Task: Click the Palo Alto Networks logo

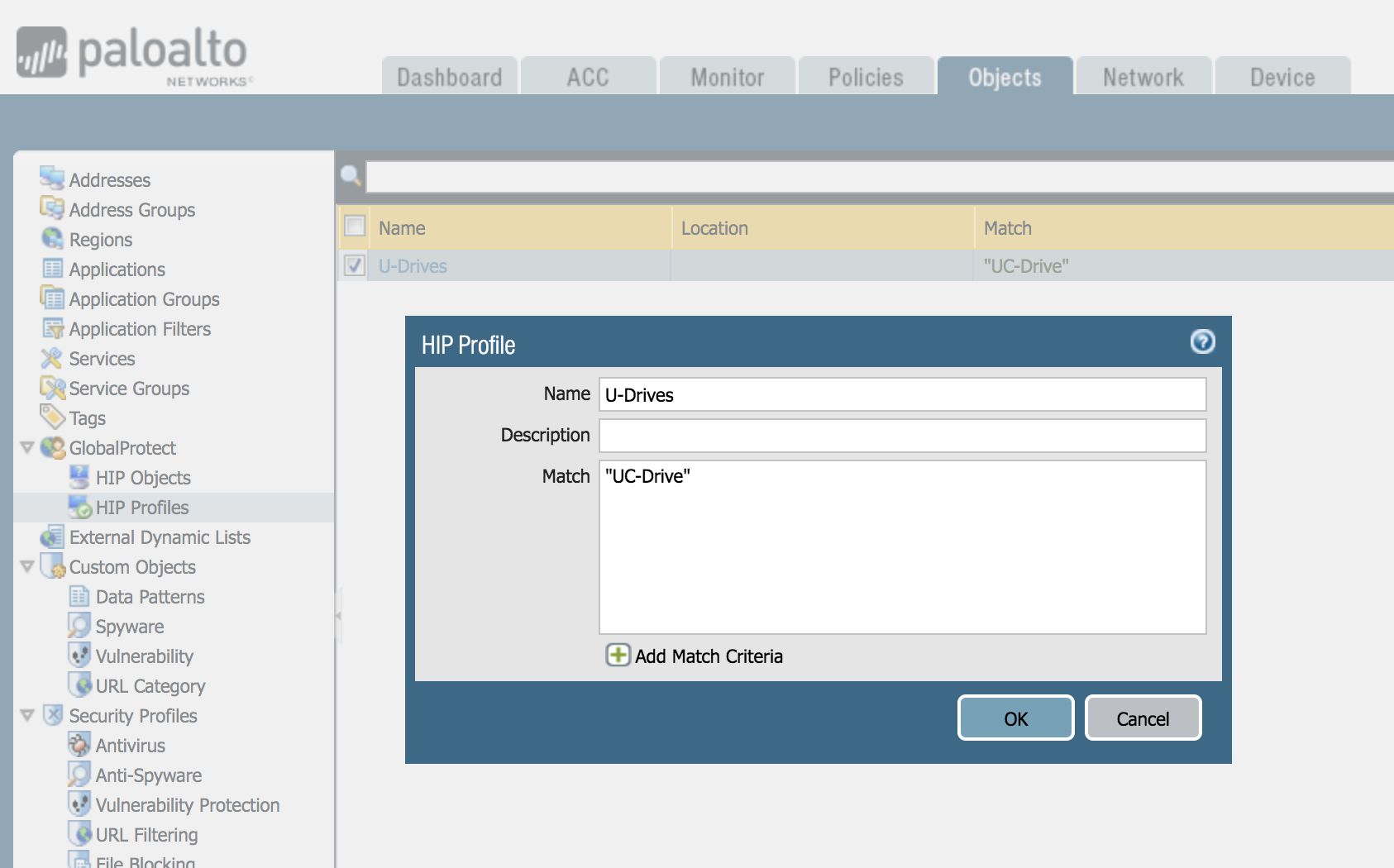Action: coord(134,55)
